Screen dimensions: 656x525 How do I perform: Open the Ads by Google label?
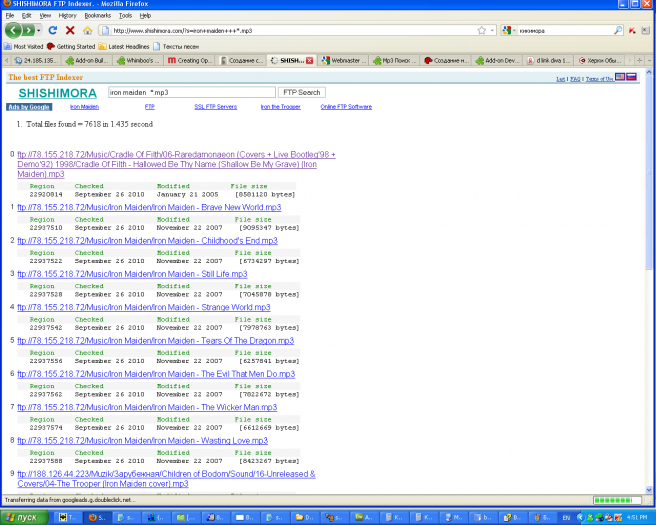(29, 107)
